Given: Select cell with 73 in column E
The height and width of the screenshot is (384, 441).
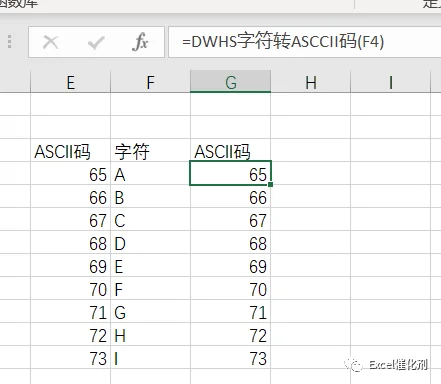Looking at the screenshot, I should tap(70, 357).
